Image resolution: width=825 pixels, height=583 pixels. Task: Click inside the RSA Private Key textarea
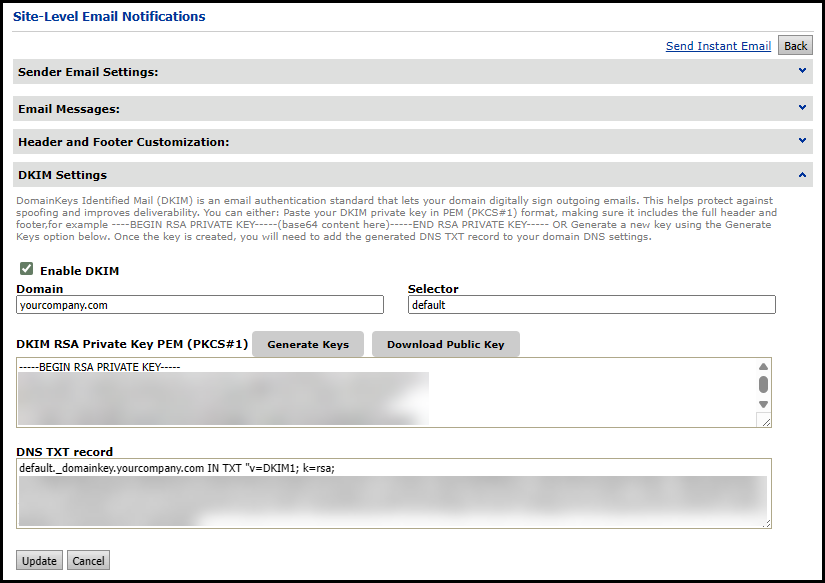(x=384, y=392)
